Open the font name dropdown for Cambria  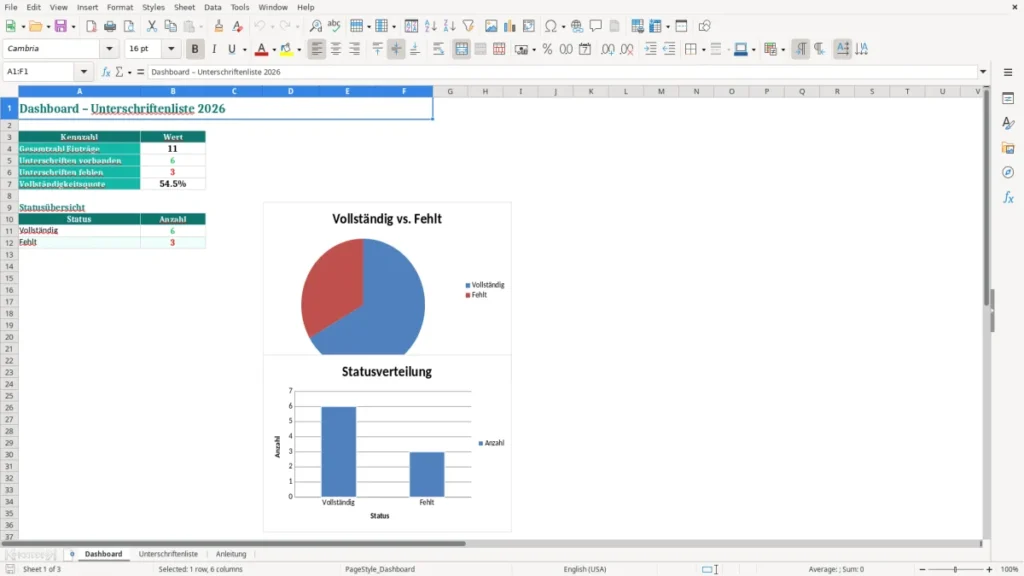109,48
